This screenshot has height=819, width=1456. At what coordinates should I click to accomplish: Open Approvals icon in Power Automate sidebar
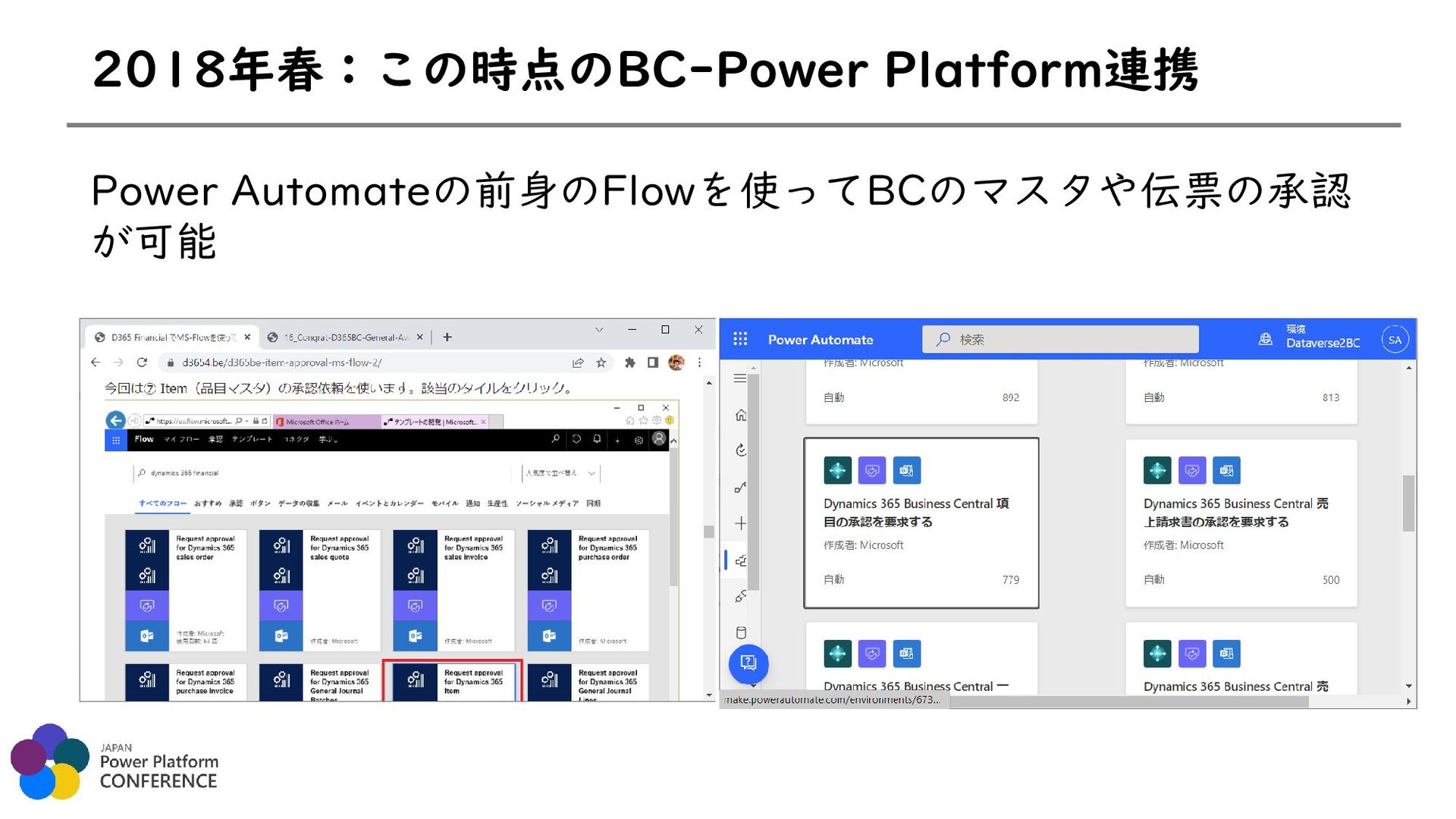click(741, 450)
